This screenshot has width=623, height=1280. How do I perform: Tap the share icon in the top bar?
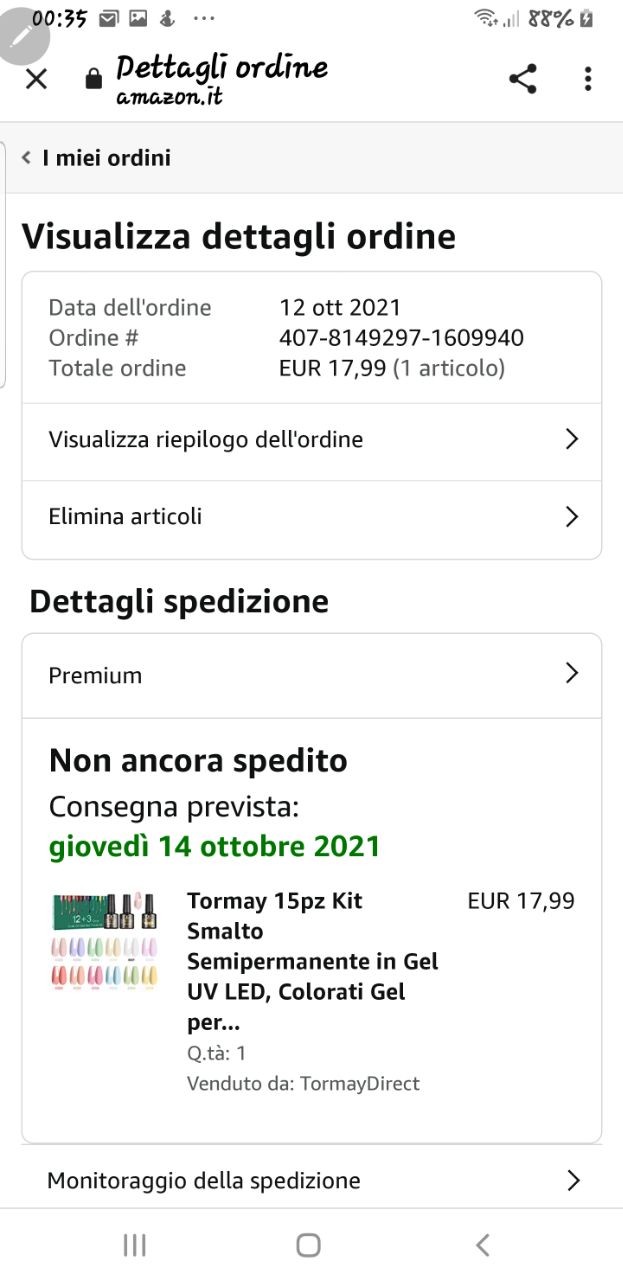522,79
